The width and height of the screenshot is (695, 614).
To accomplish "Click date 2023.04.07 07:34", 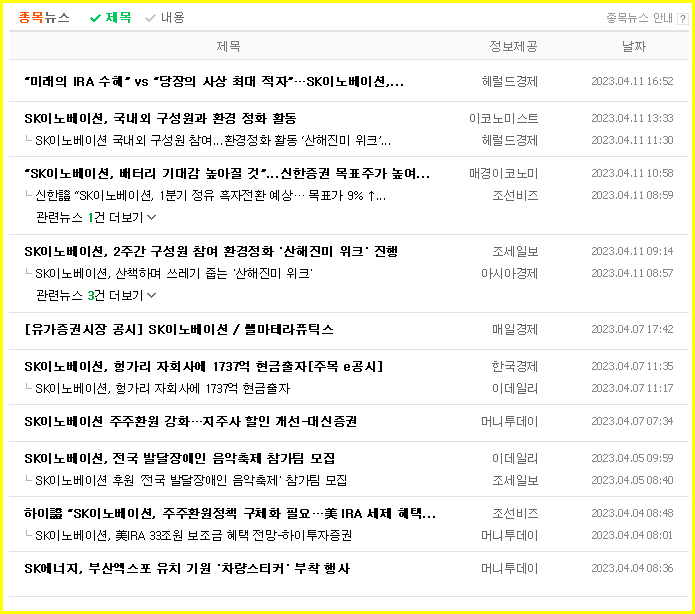I will coord(632,422).
